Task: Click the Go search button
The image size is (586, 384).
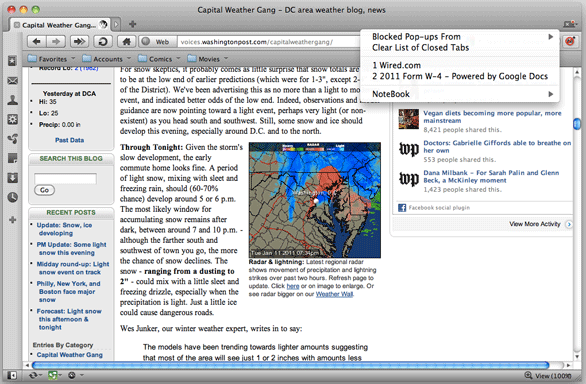Action: point(44,190)
